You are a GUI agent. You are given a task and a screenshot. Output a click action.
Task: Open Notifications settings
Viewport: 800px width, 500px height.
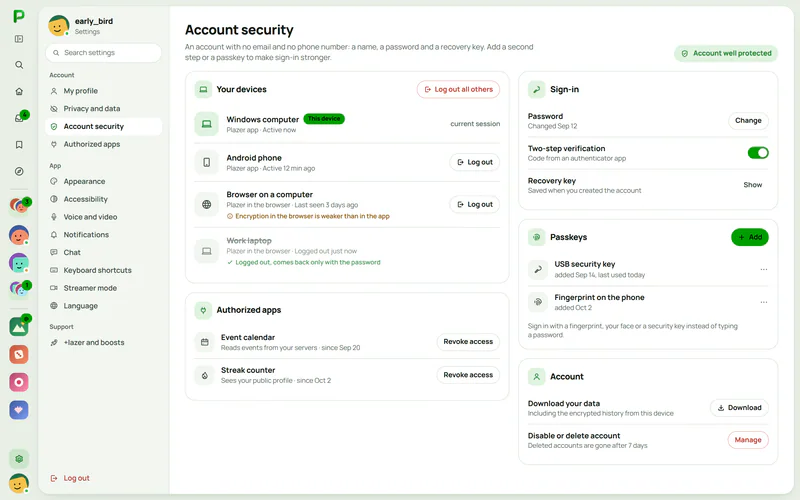[x=104, y=235]
